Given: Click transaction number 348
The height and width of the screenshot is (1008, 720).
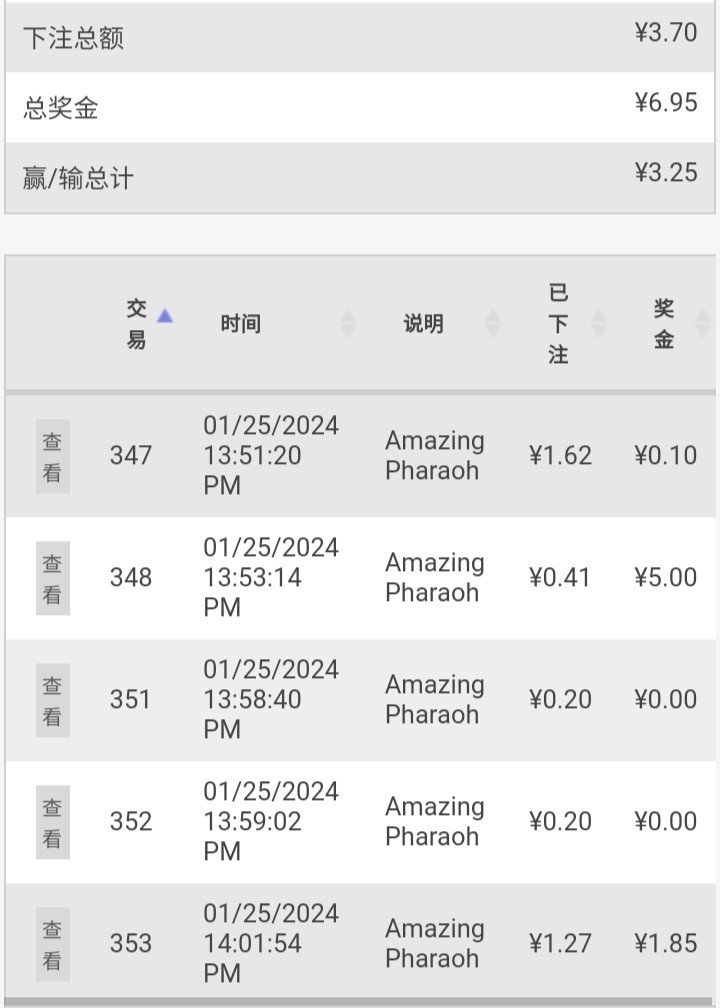Looking at the screenshot, I should [x=131, y=578].
